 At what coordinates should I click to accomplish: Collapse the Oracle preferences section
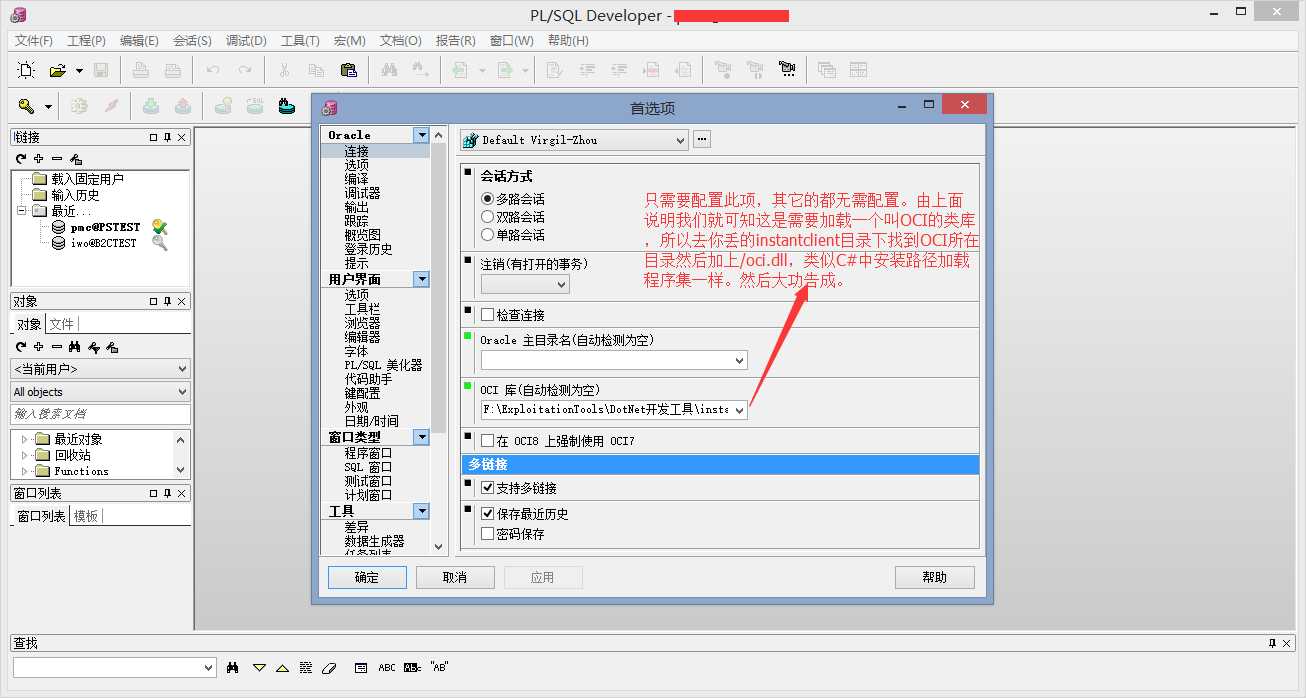(422, 135)
